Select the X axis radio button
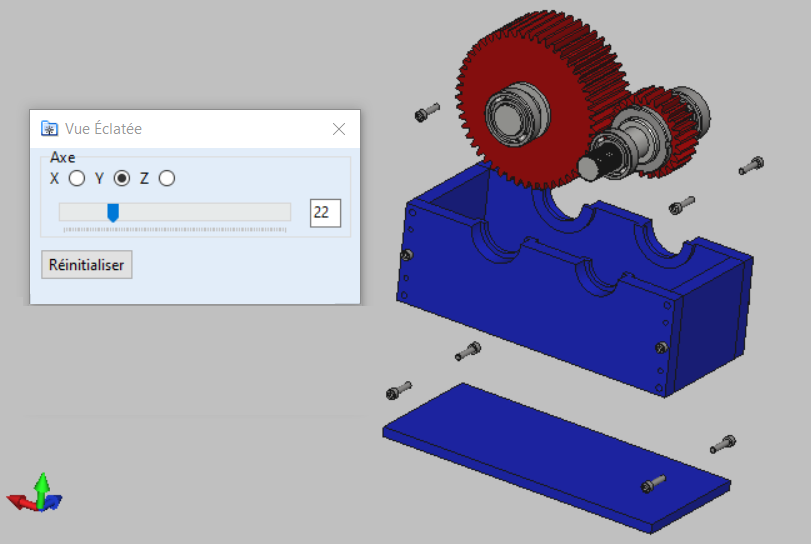 76,178
